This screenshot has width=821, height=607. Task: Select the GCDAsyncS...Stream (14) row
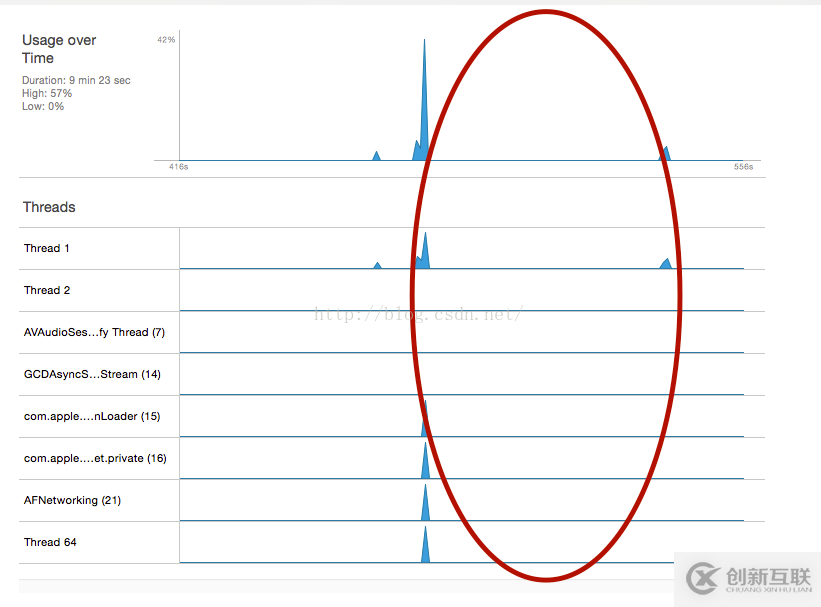coord(392,374)
